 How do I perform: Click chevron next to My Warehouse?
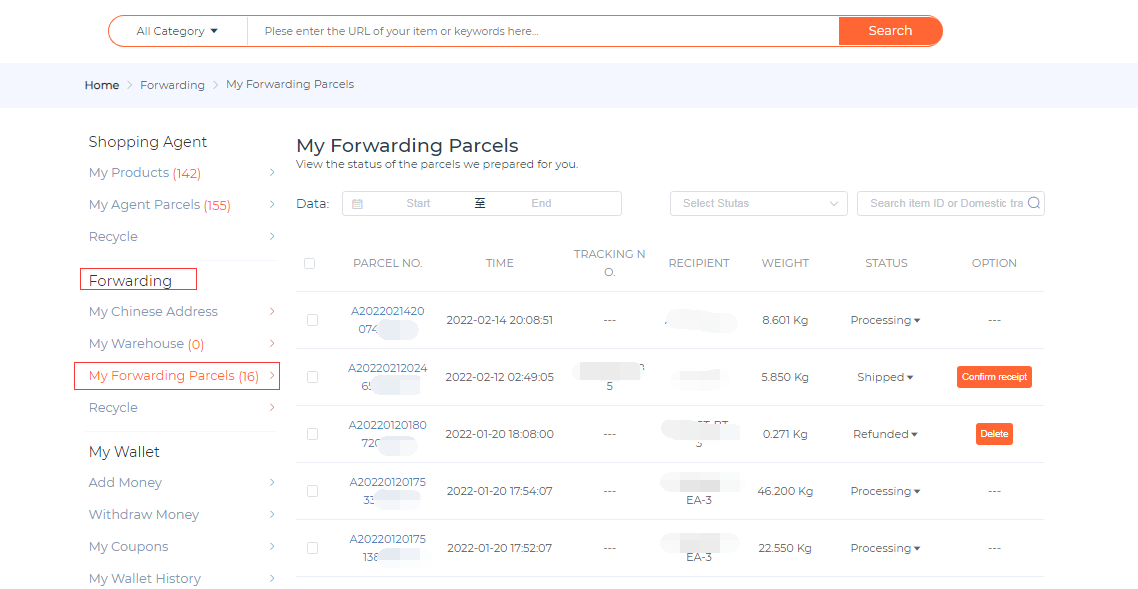point(272,344)
